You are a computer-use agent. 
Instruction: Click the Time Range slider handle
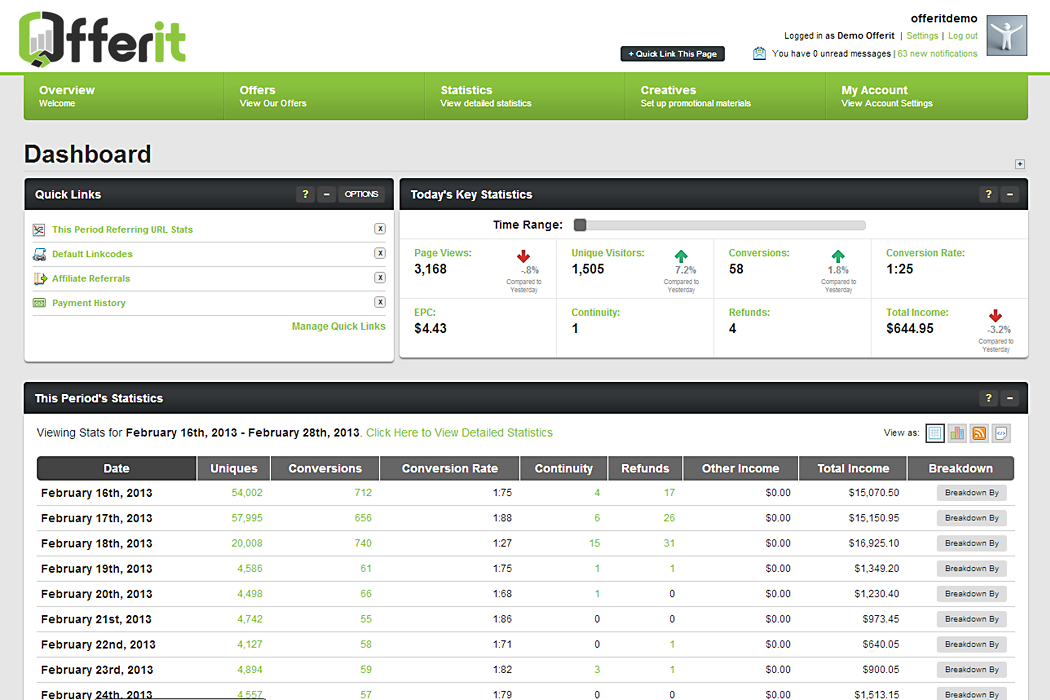coord(580,225)
